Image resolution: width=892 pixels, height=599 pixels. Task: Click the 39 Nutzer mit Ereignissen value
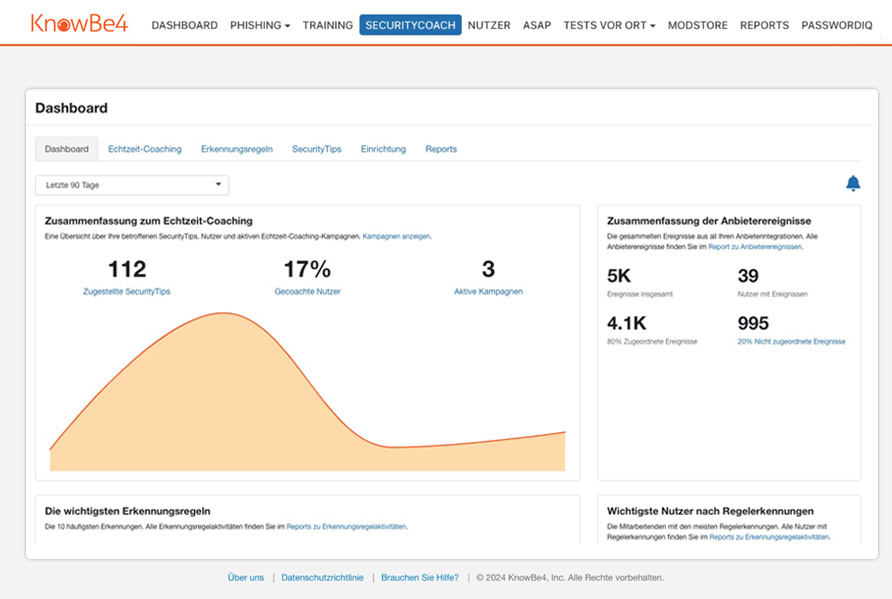point(748,276)
